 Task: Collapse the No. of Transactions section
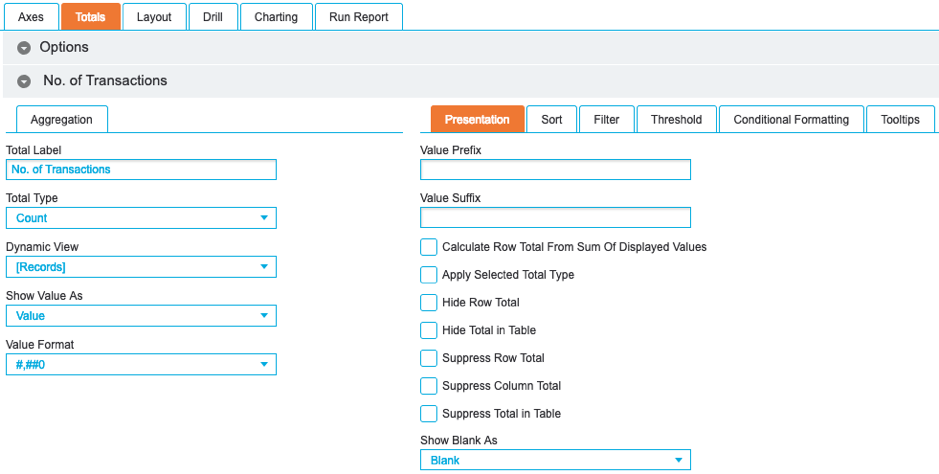click(x=24, y=81)
